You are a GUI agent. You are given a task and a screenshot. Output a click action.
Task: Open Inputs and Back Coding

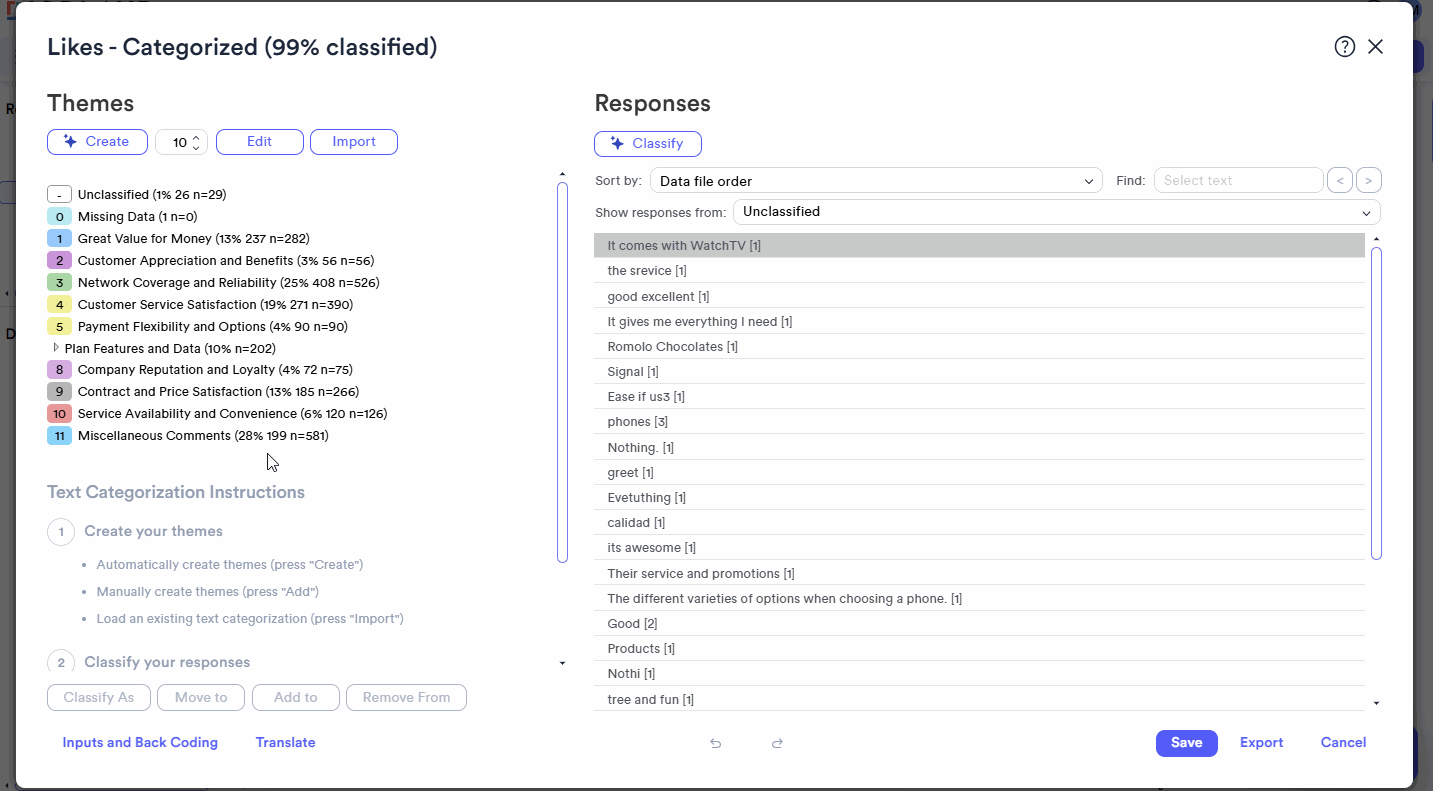(140, 743)
